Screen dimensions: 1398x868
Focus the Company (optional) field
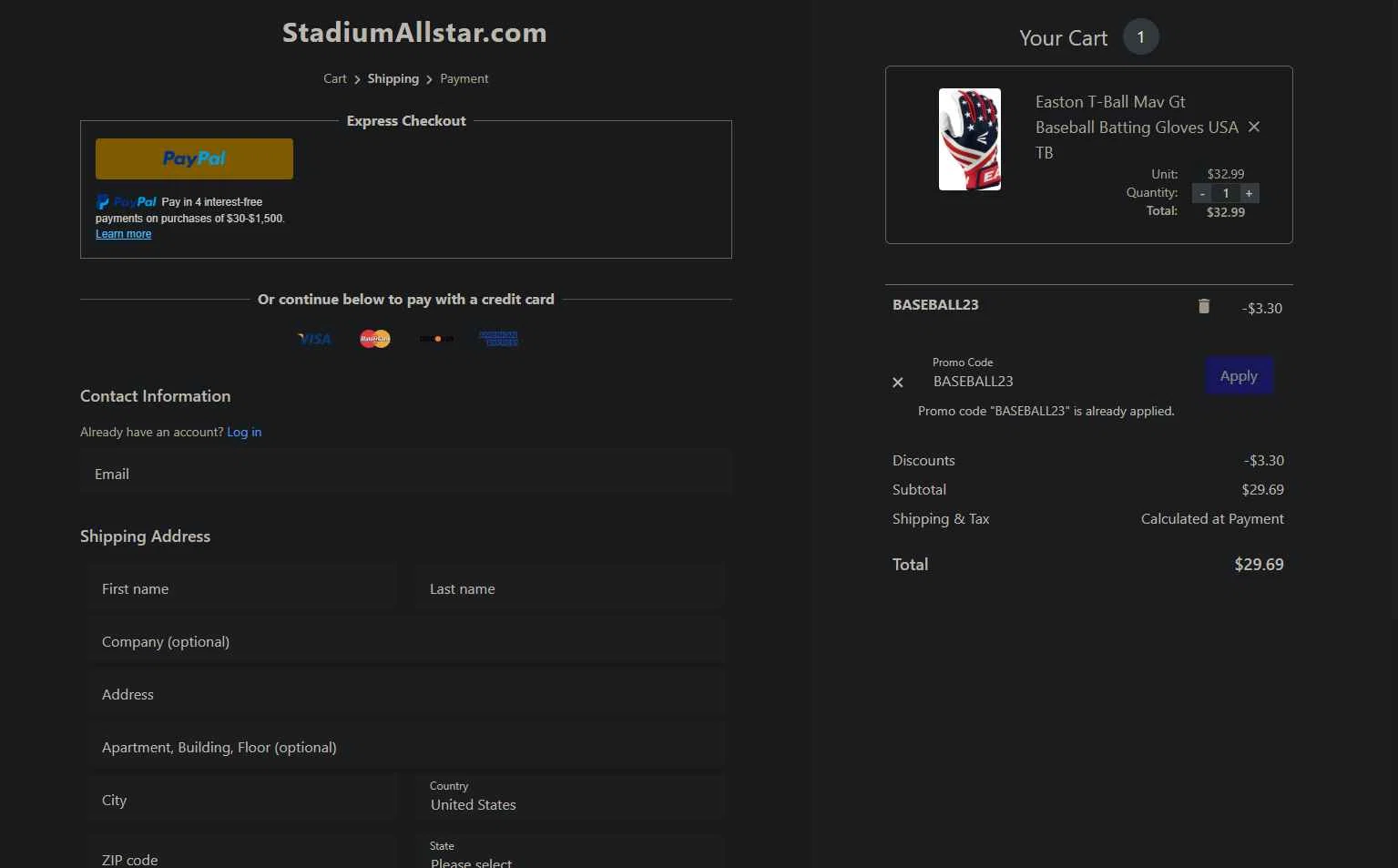coord(406,641)
